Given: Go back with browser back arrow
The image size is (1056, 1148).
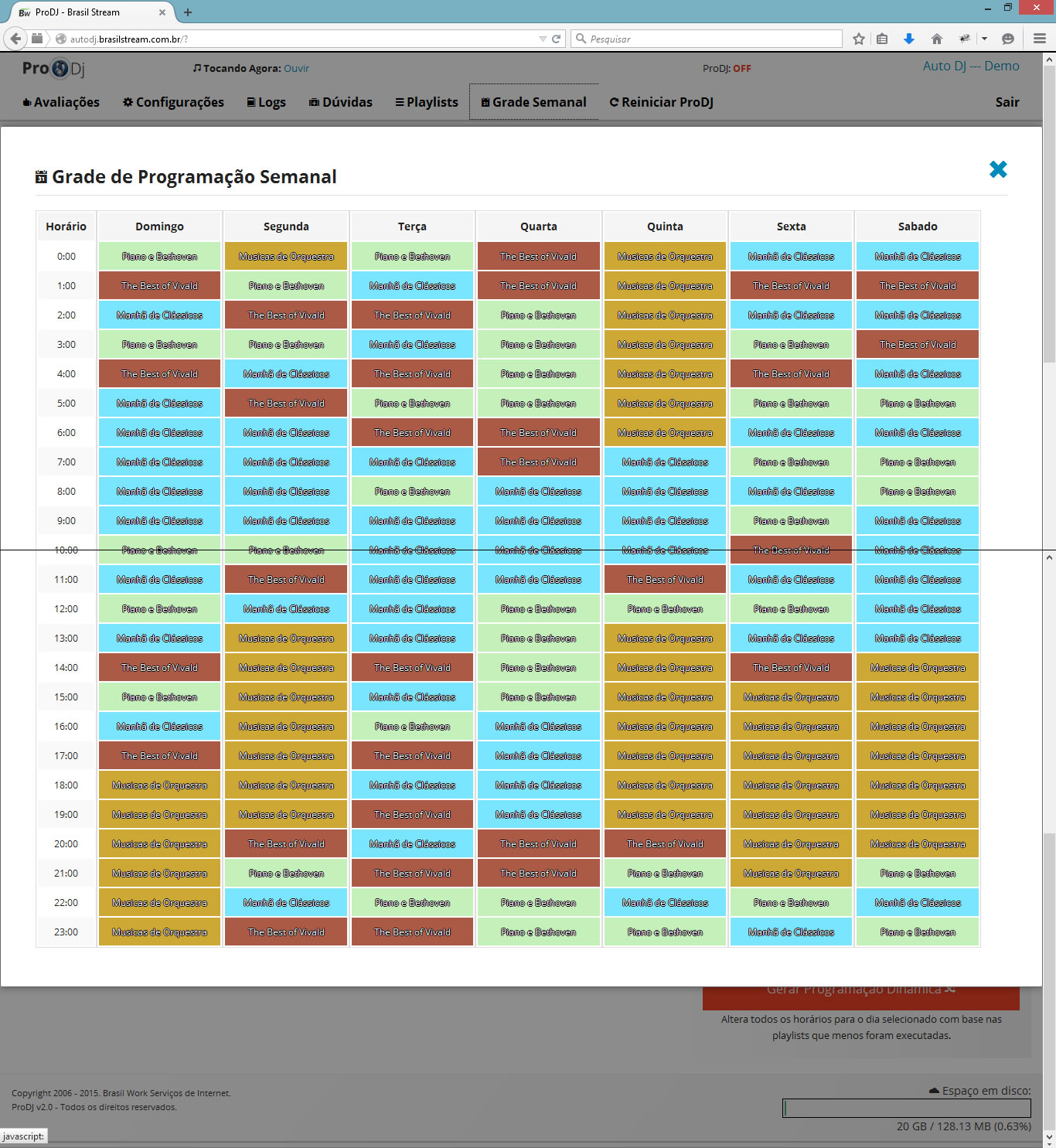Looking at the screenshot, I should (x=15, y=39).
